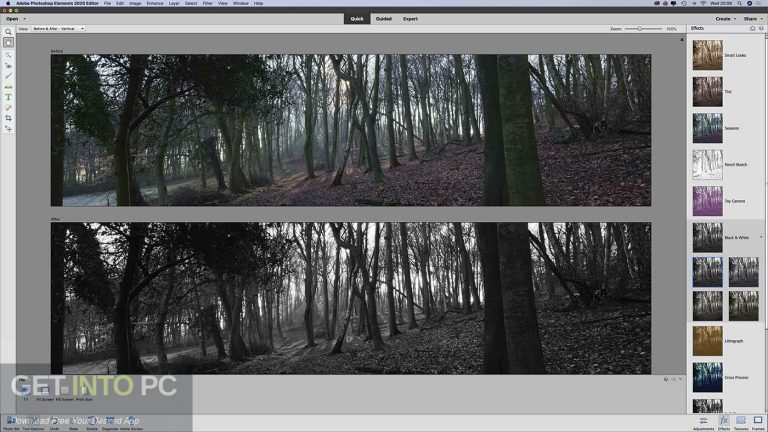The image size is (768, 432).
Task: Open the Enhance menu
Action: click(x=155, y=3)
